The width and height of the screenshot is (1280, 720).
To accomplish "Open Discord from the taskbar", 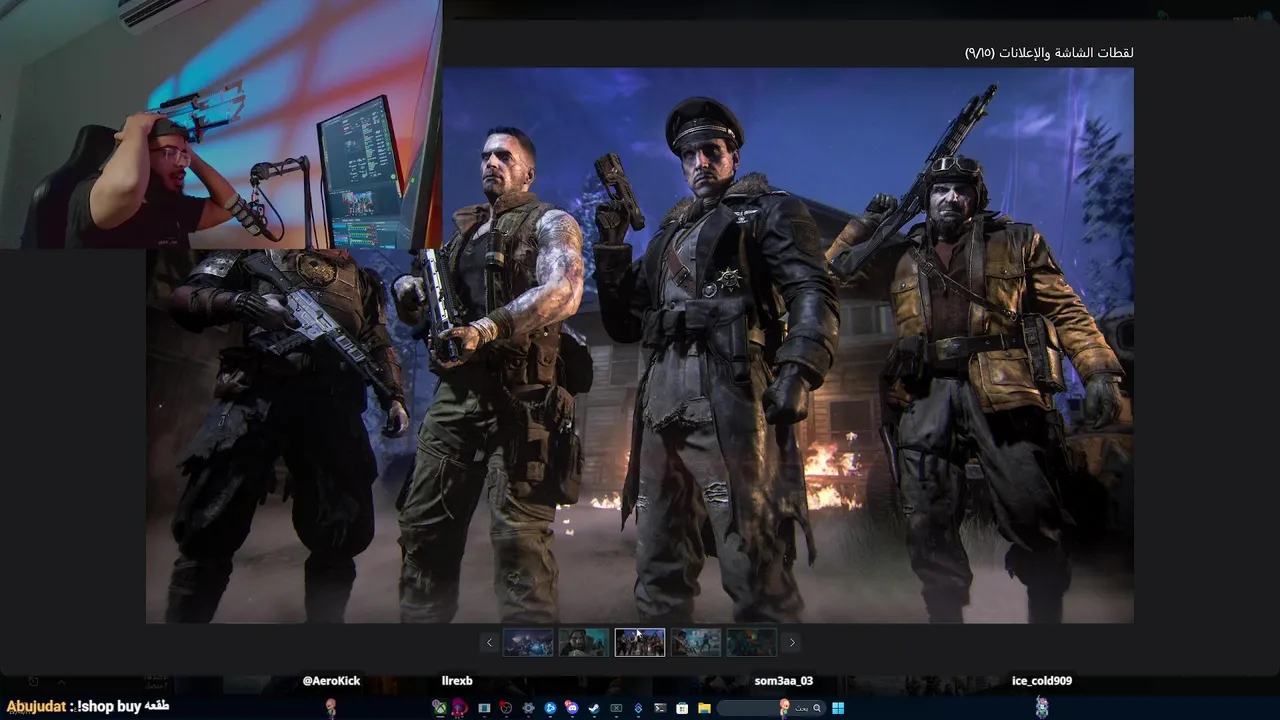I will click(573, 708).
